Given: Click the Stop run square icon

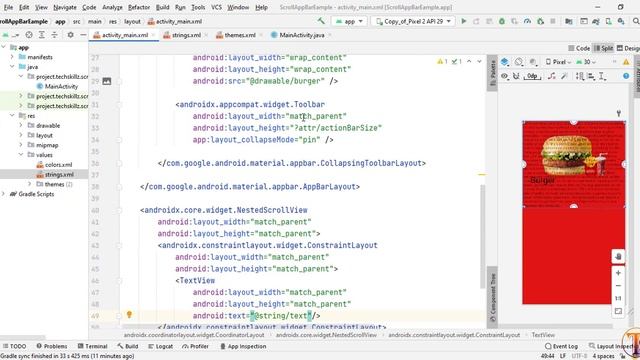Looking at the screenshot, I should (553, 21).
